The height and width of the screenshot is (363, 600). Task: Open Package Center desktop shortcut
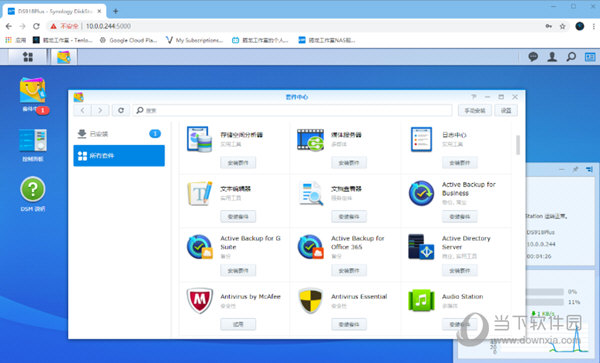click(33, 91)
